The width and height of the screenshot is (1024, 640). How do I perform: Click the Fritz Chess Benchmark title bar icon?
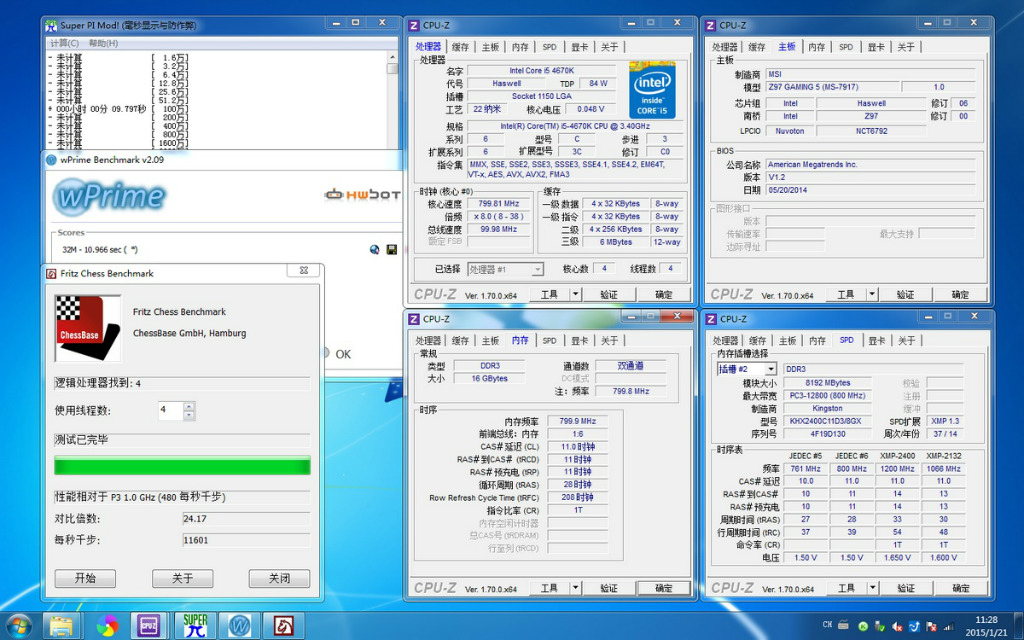pyautogui.click(x=52, y=274)
